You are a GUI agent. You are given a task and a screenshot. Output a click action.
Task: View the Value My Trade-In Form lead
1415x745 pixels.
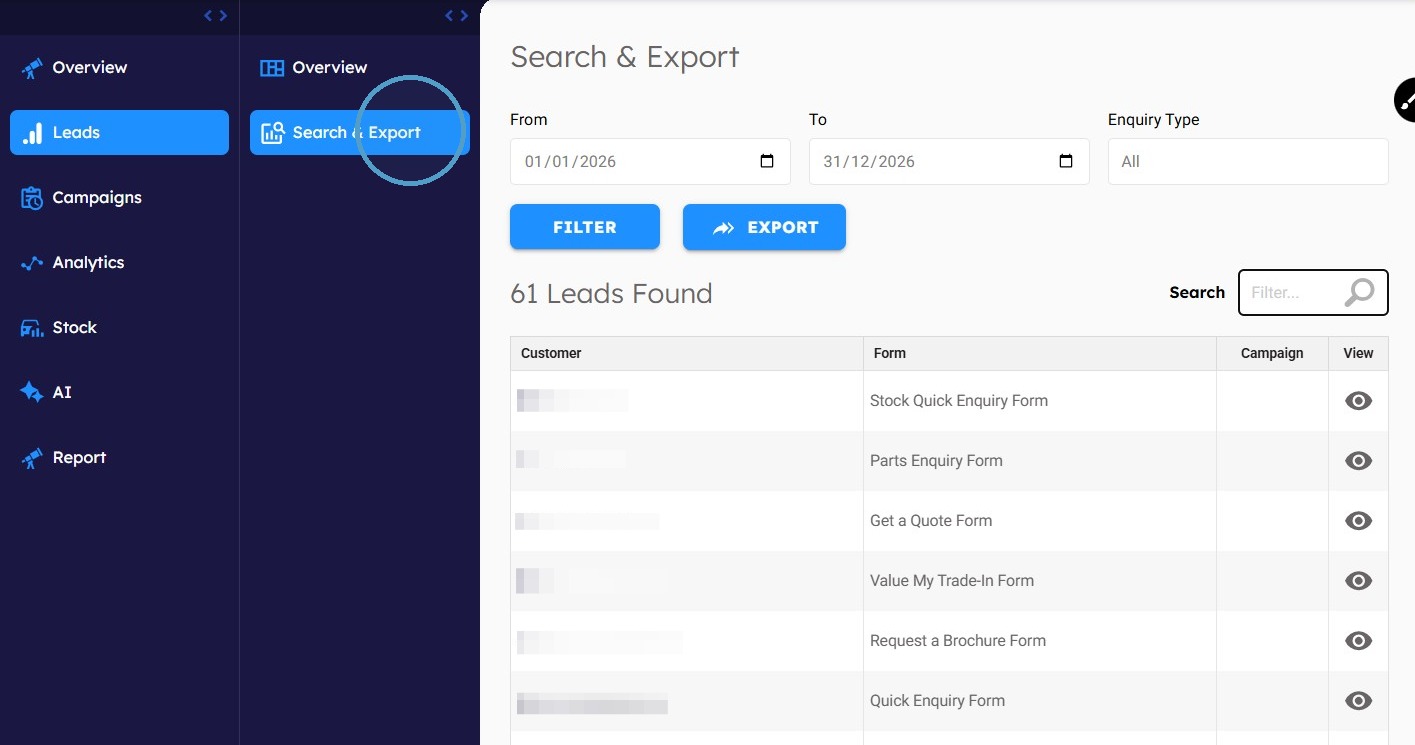pos(1358,581)
